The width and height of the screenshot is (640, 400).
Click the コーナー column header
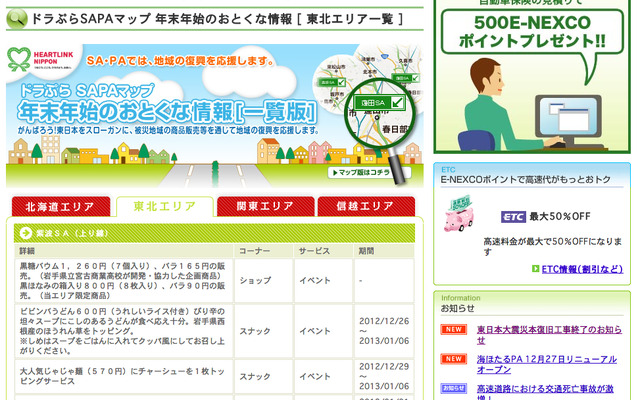(264, 251)
